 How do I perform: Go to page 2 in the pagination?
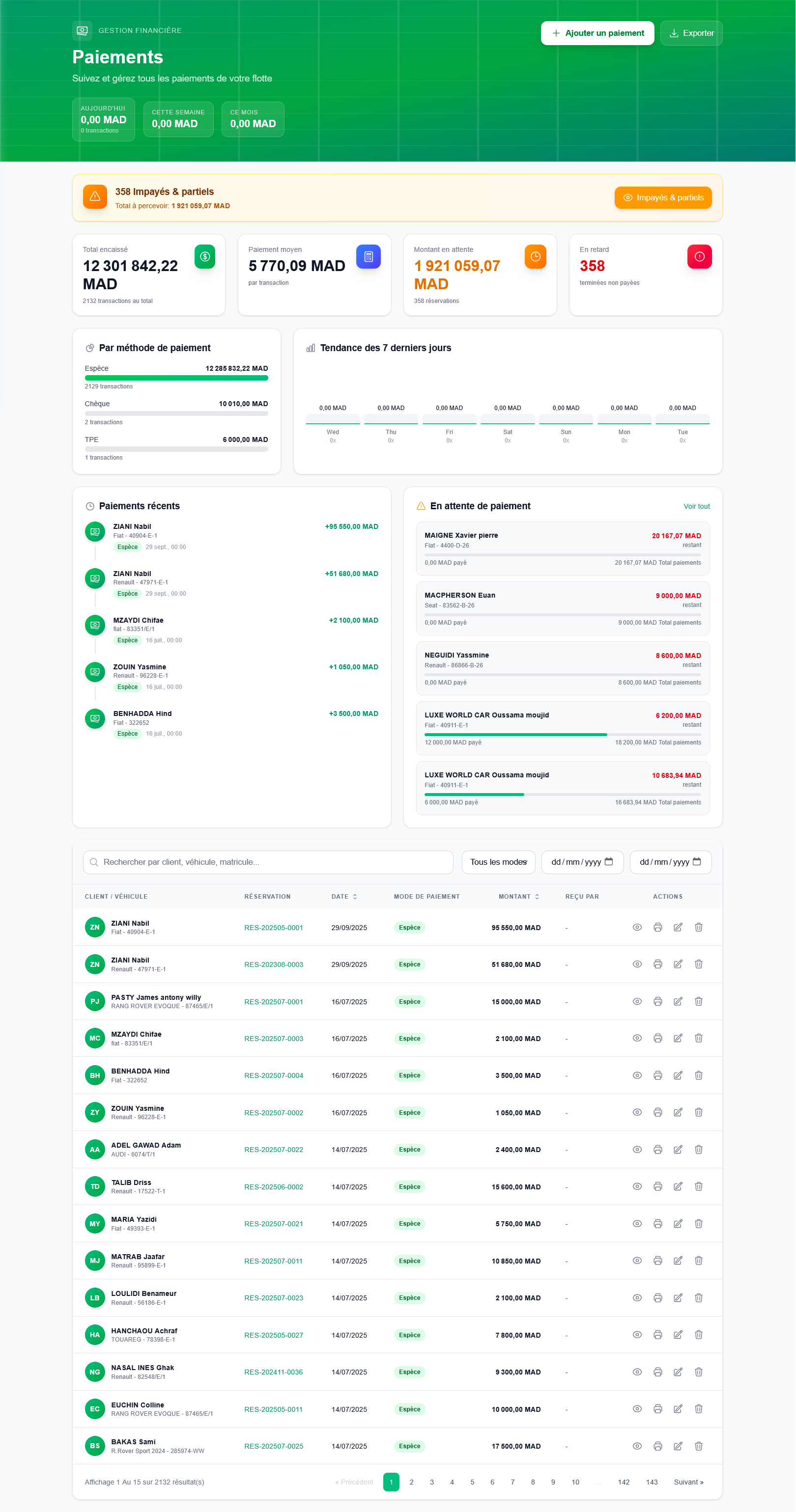411,1482
